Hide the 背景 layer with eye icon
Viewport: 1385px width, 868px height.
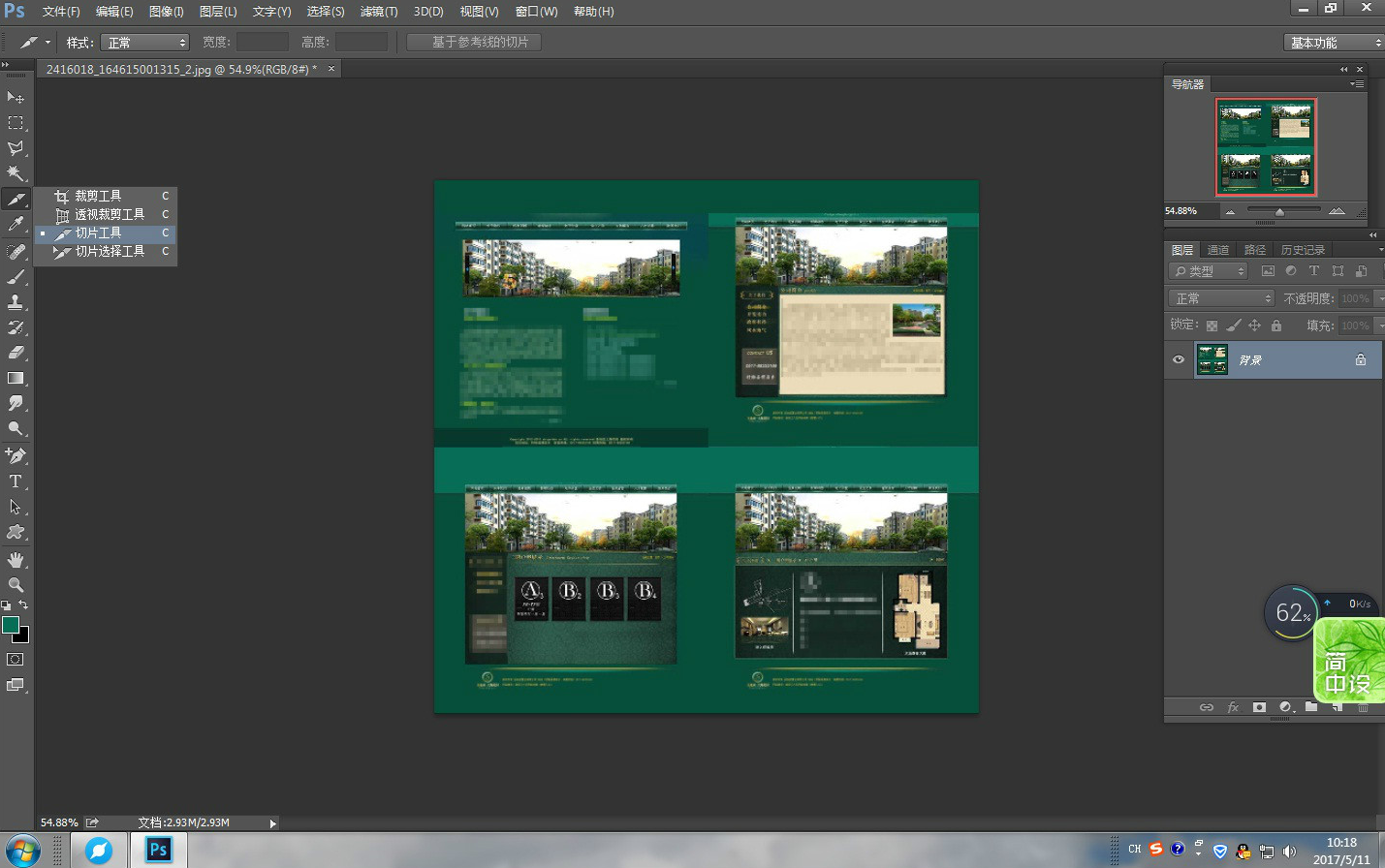pyautogui.click(x=1179, y=359)
